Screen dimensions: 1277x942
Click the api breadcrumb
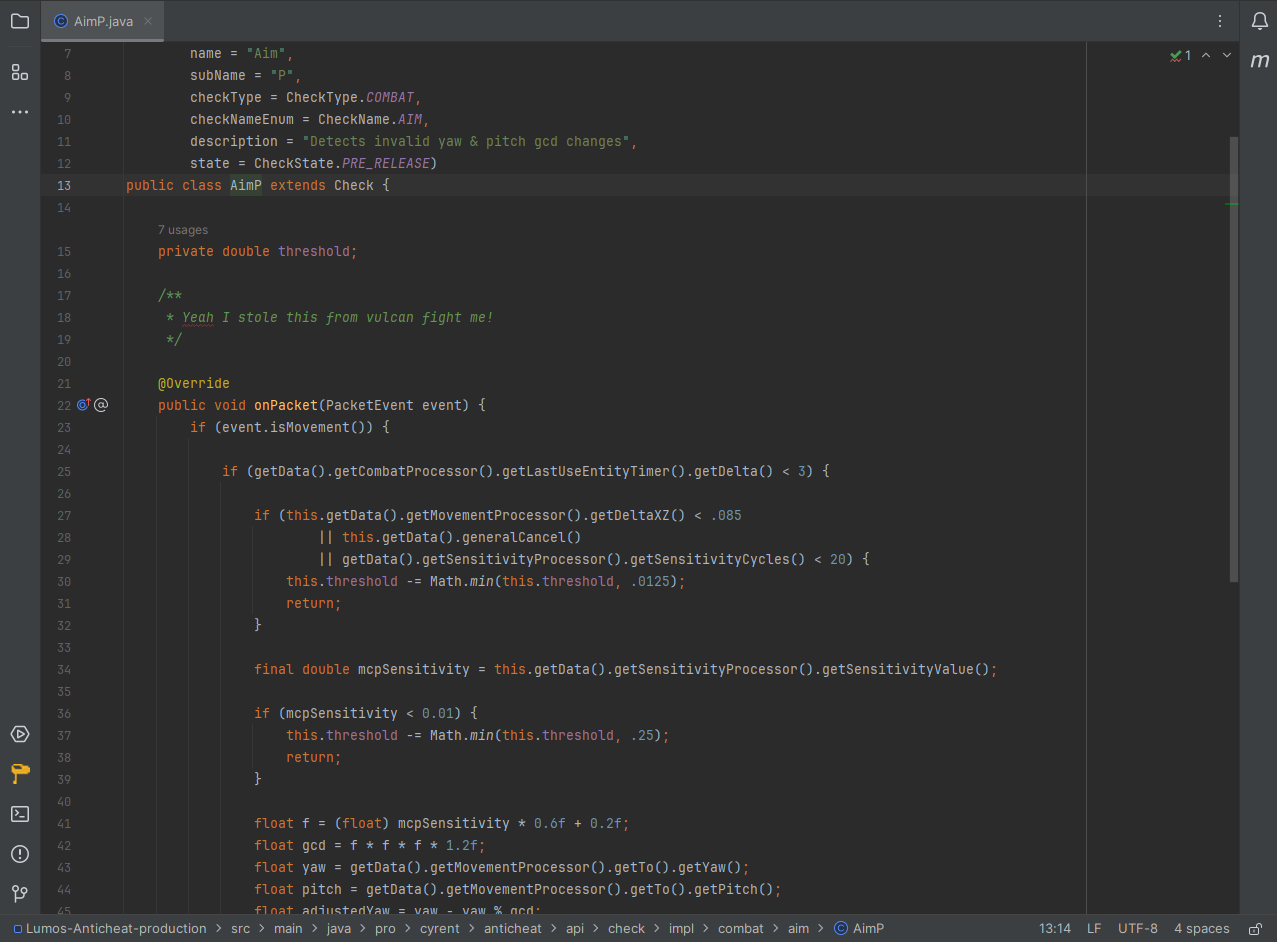click(x=575, y=929)
